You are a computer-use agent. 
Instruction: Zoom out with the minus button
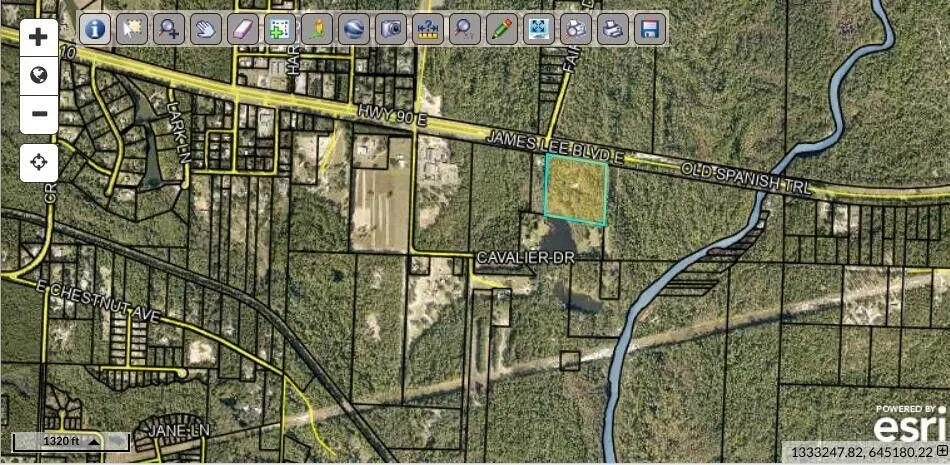point(39,113)
